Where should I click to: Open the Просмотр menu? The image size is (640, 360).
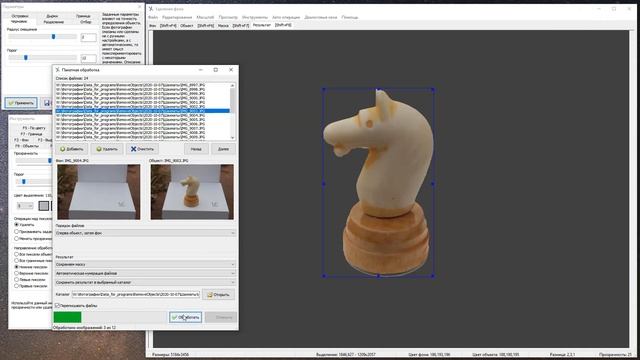[x=228, y=18]
